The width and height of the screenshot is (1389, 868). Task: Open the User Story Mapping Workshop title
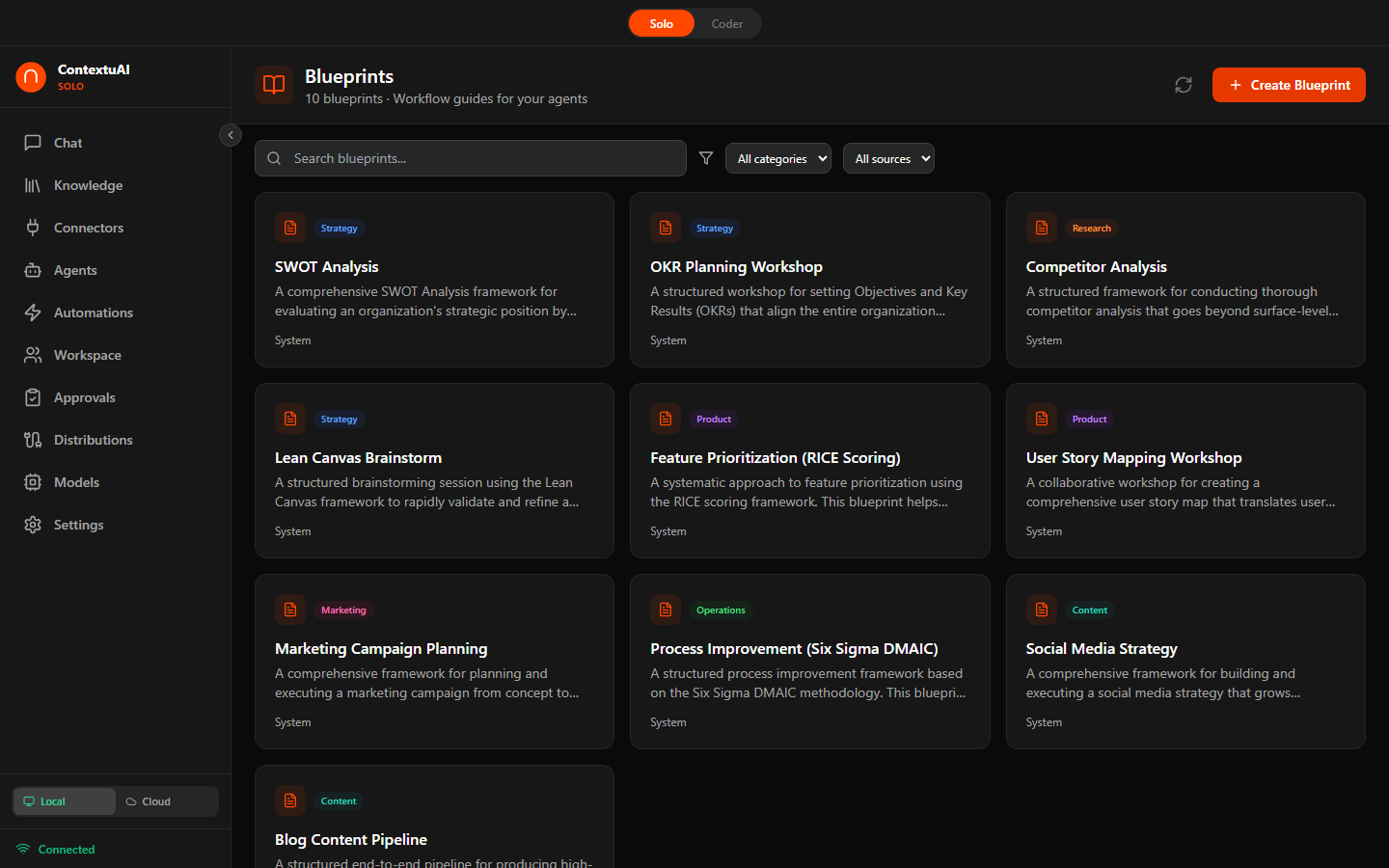click(1134, 458)
